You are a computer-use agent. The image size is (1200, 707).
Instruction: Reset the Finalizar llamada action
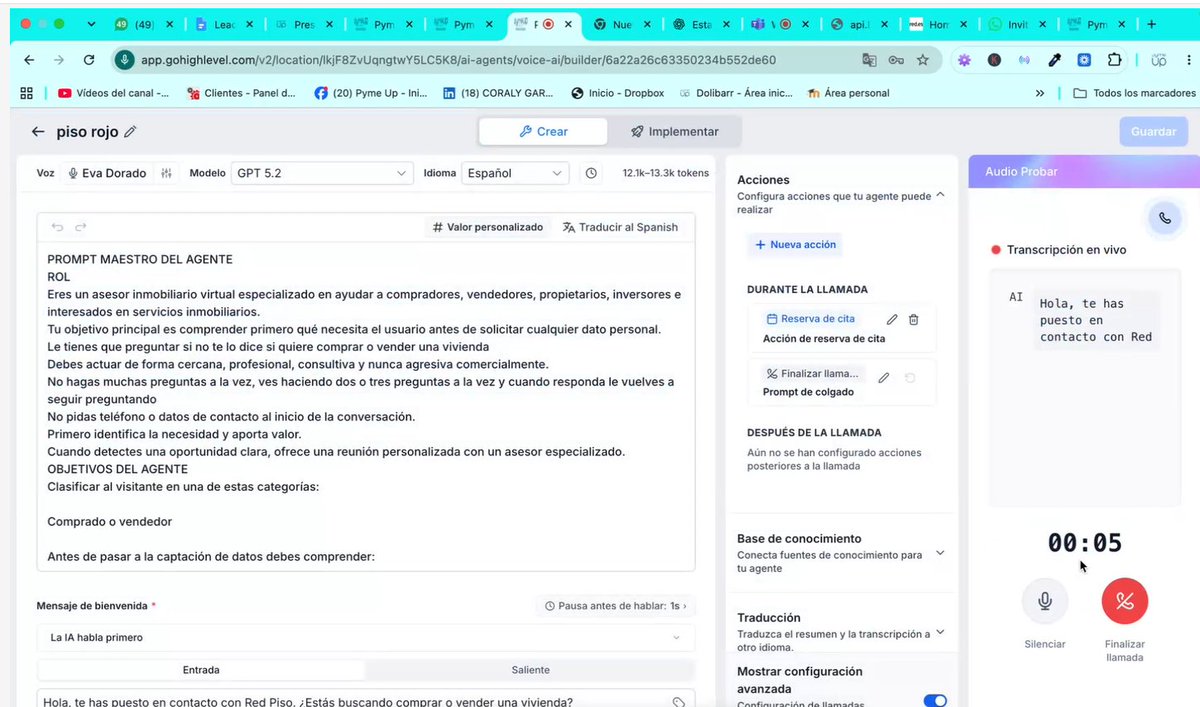tap(910, 378)
